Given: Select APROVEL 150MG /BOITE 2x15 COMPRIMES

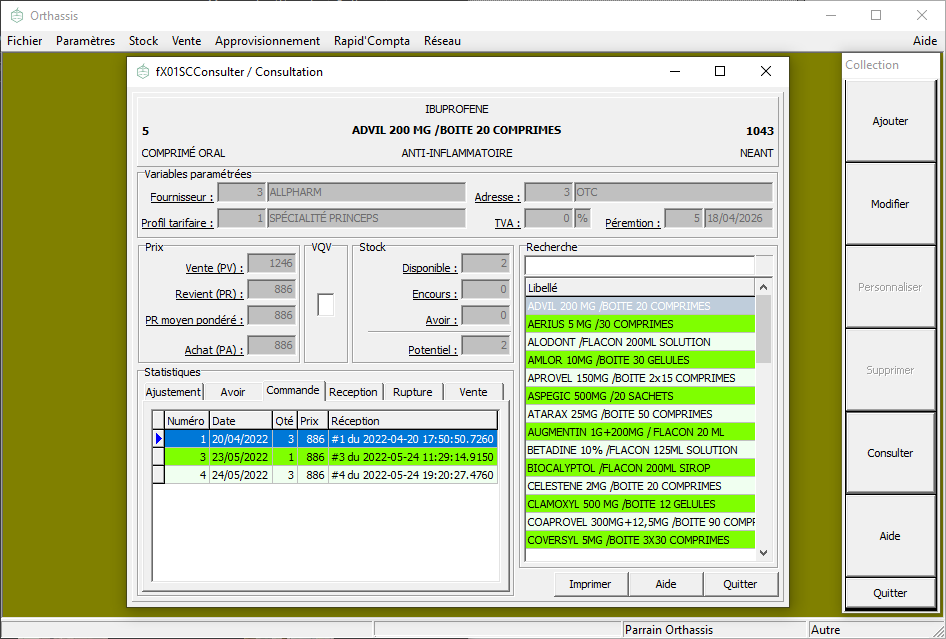Looking at the screenshot, I should (x=640, y=378).
